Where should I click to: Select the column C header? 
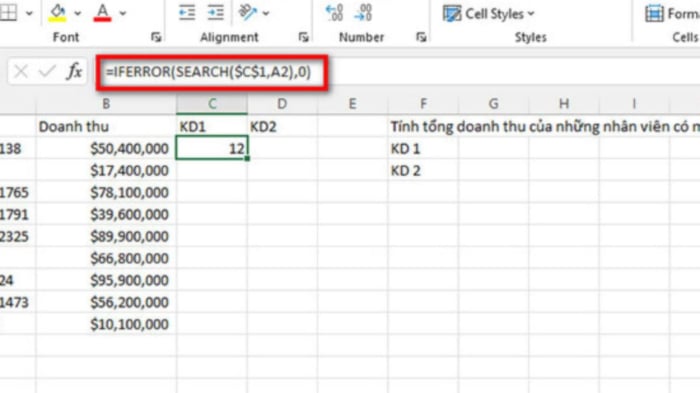pos(212,104)
